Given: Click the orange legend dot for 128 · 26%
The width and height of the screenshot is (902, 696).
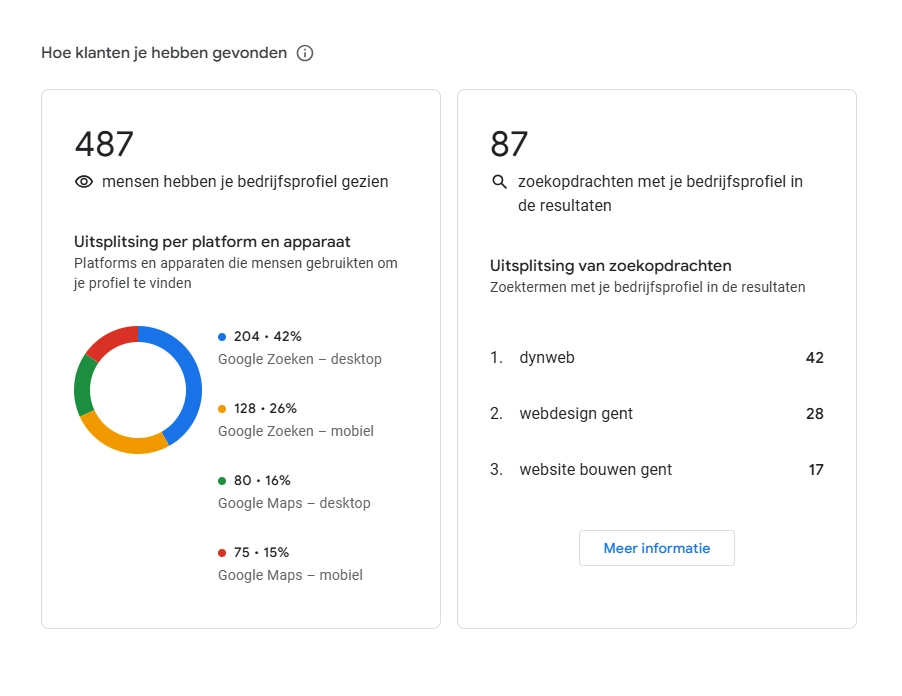Looking at the screenshot, I should [x=222, y=409].
